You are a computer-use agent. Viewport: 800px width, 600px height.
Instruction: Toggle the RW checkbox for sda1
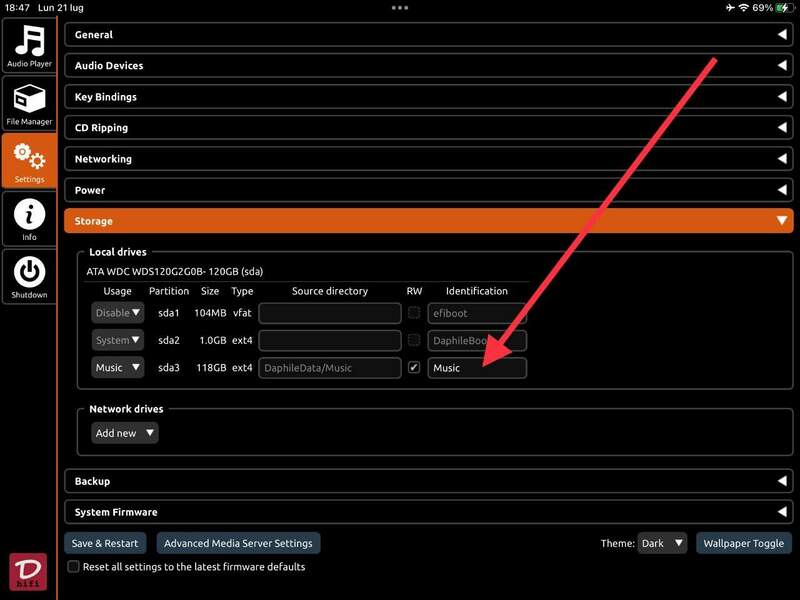(x=414, y=313)
